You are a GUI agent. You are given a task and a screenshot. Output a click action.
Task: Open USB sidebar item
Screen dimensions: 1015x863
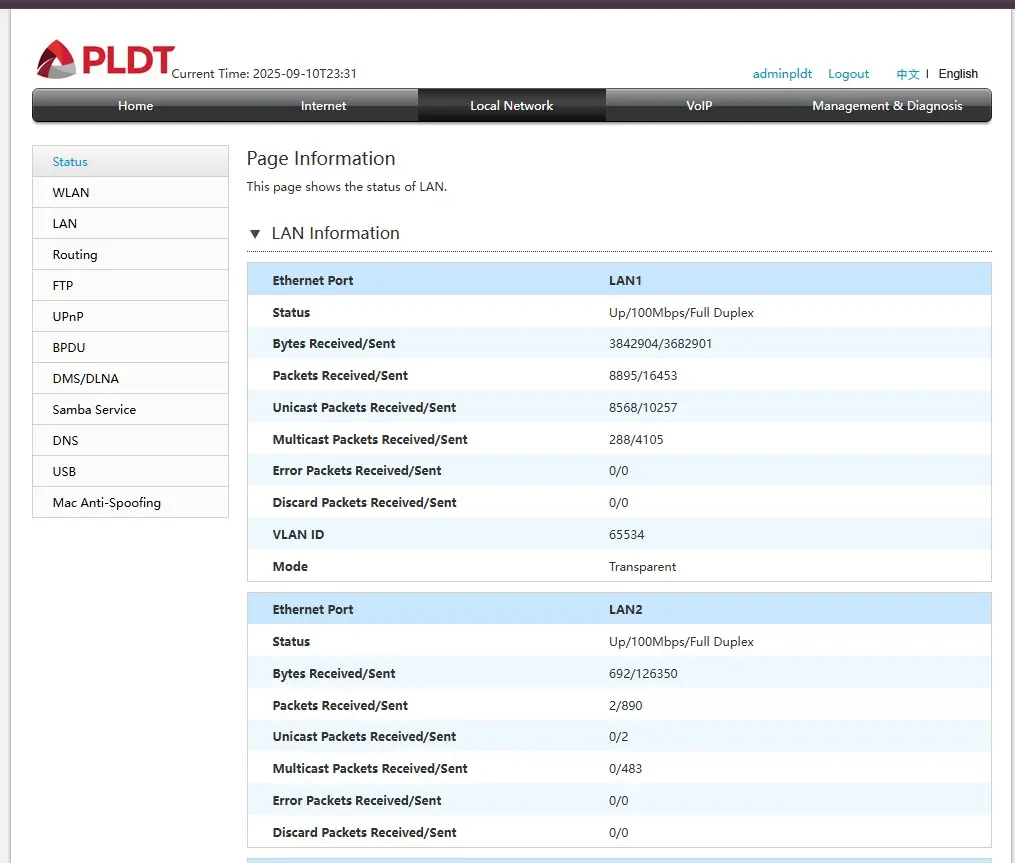130,472
